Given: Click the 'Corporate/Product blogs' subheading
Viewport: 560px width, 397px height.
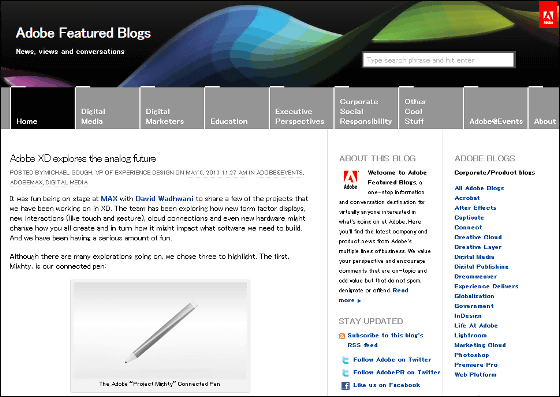Looking at the screenshot, I should [x=495, y=173].
